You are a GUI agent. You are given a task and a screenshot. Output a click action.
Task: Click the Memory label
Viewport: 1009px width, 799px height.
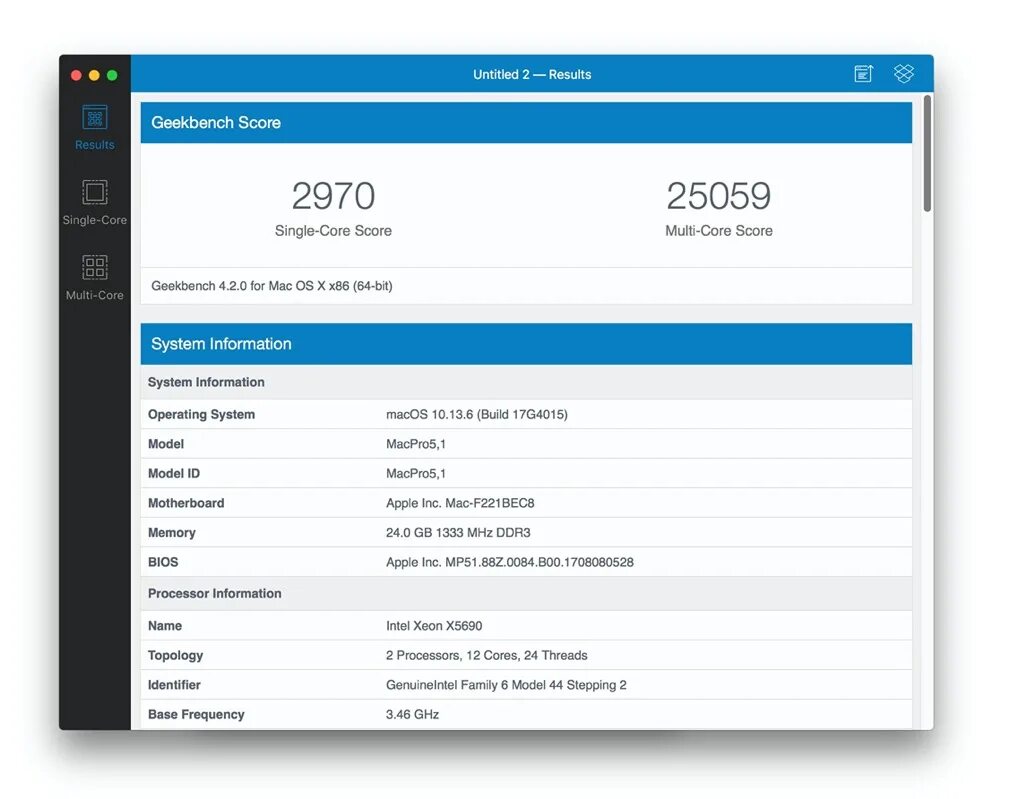click(x=172, y=533)
